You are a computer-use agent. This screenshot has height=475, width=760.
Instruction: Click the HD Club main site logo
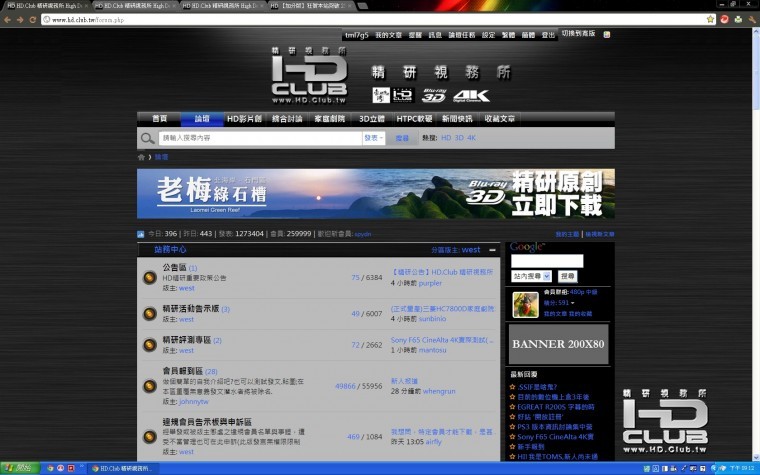point(309,76)
